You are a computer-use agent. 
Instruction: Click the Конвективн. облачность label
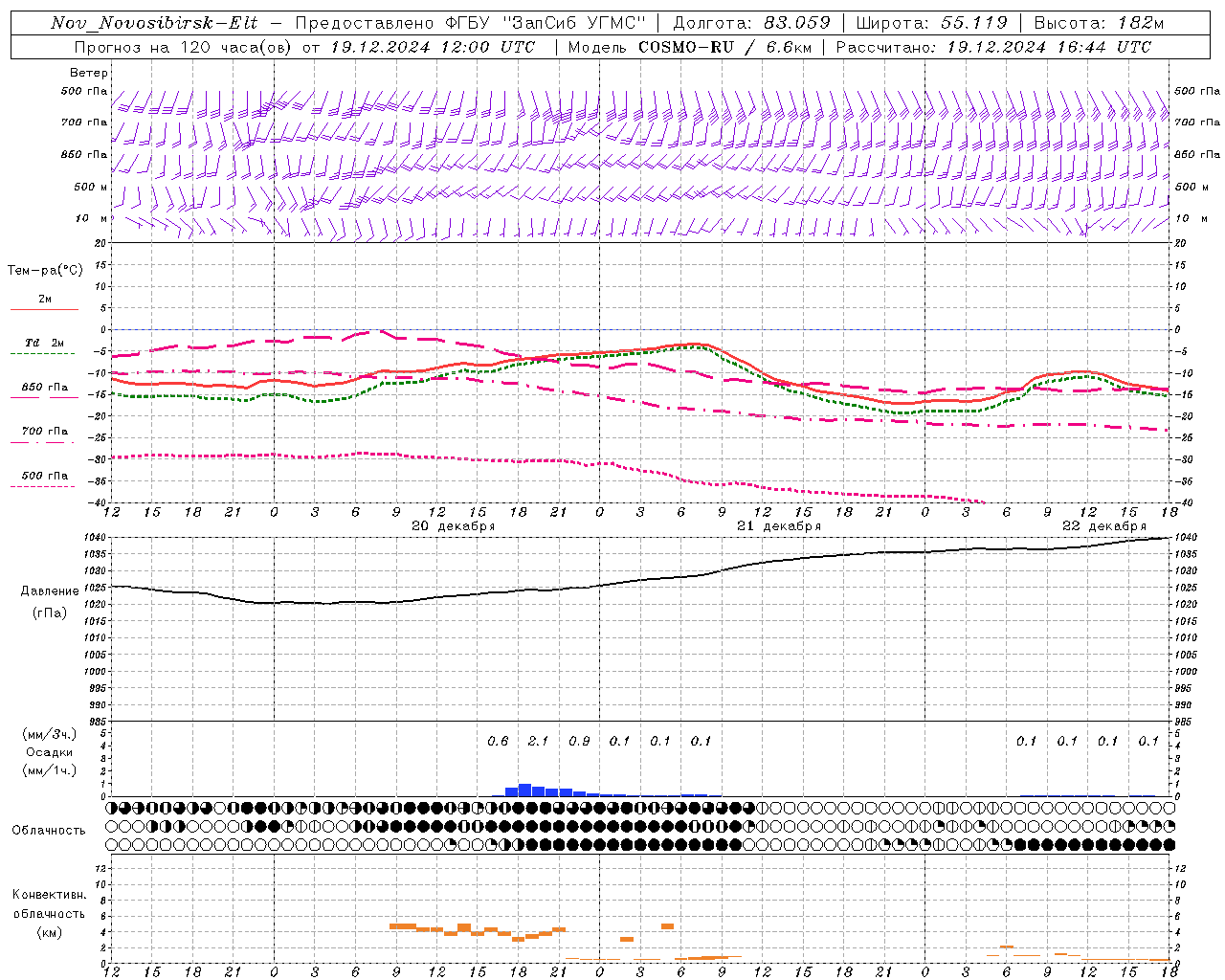[49, 904]
